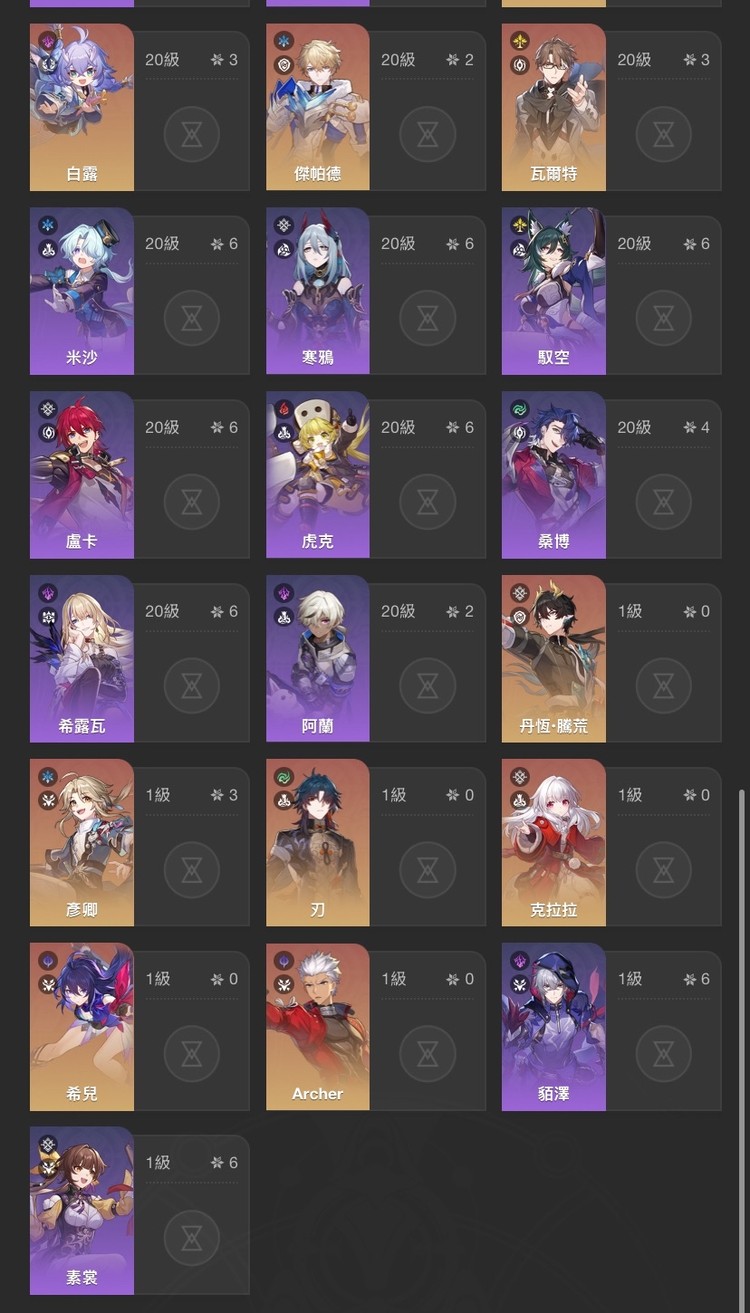Screen dimensions: 750x1313
Task: Open the 克拉拉 character card
Action: (611, 843)
